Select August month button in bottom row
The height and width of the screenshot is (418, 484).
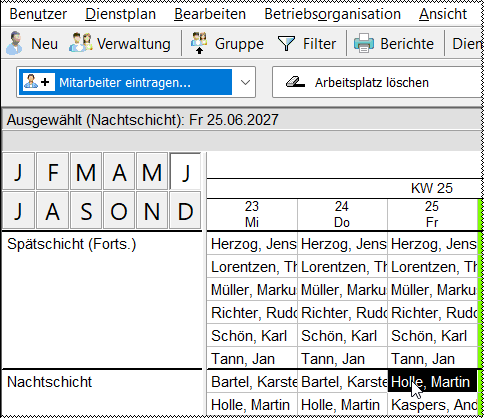[53, 210]
